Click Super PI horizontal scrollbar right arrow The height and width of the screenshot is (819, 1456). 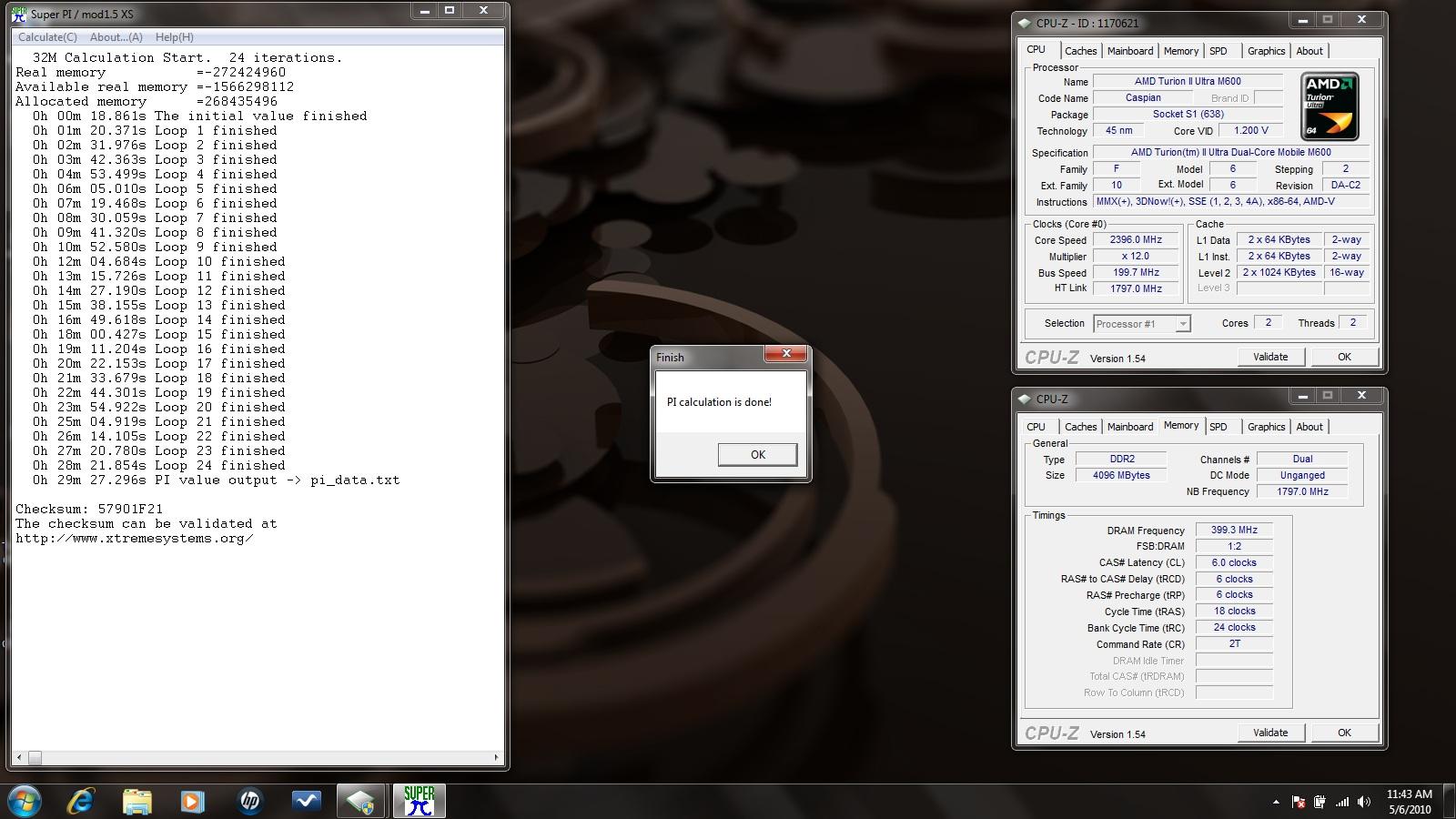496,757
